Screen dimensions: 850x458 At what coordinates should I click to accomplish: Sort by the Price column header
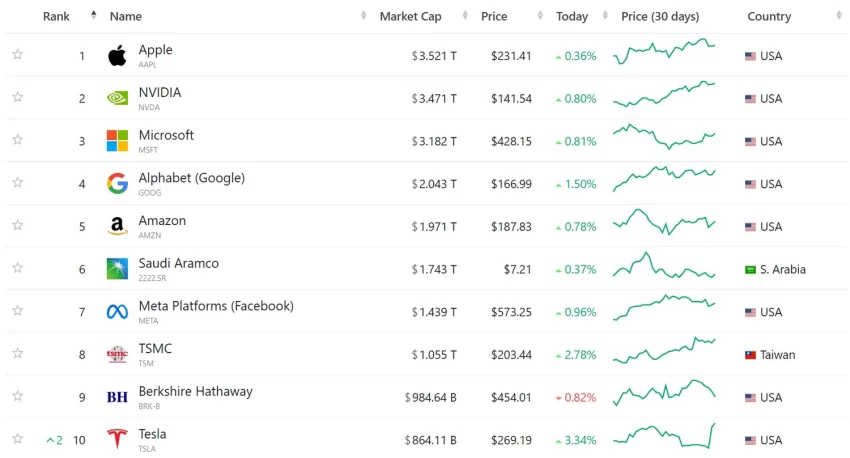coord(494,16)
